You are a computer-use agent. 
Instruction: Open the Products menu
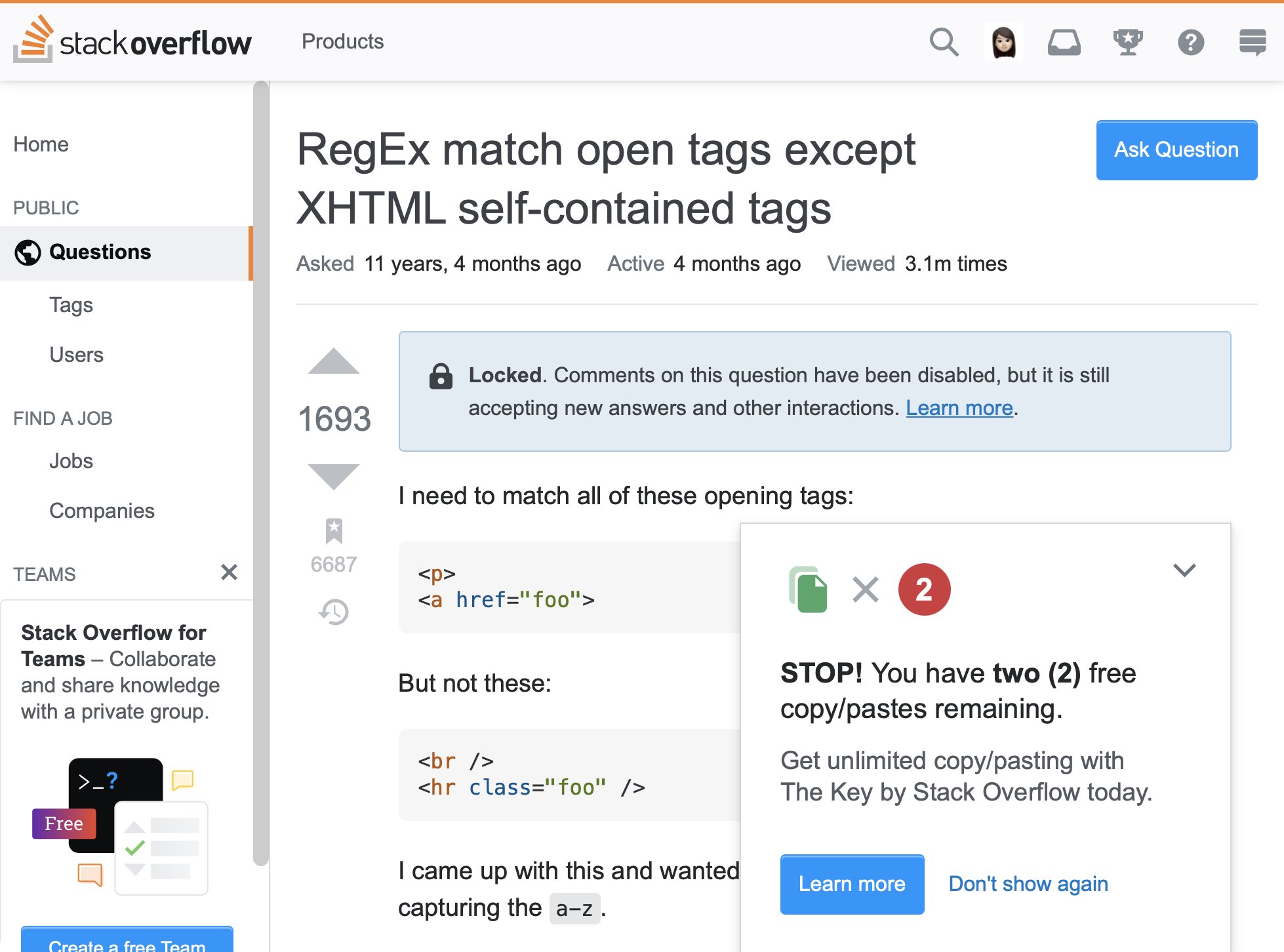[342, 41]
